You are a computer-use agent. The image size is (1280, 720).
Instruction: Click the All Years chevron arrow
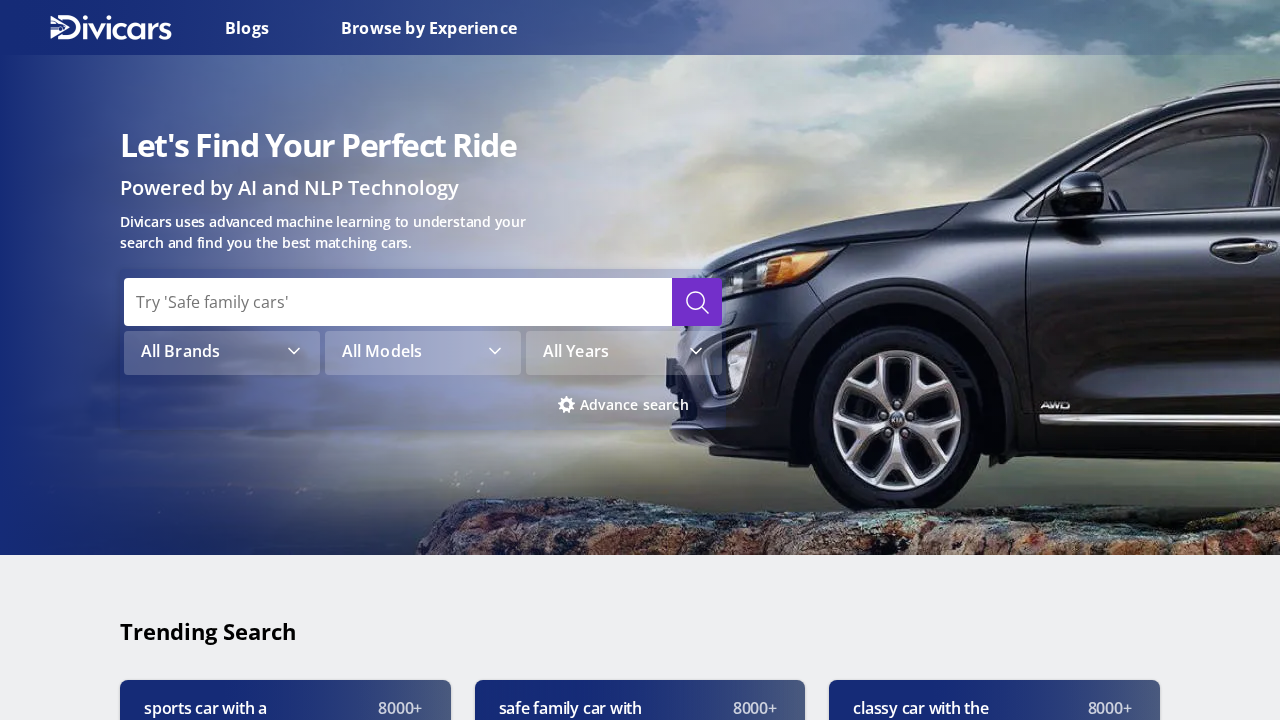pos(696,351)
